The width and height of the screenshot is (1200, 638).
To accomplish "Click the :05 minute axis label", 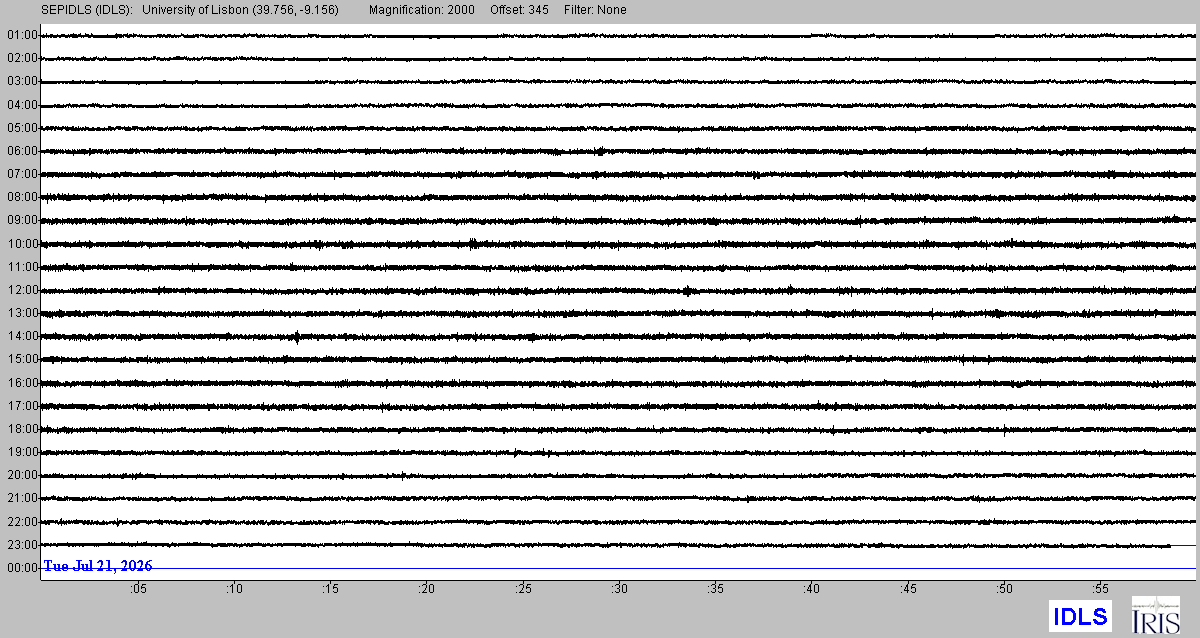I will pyautogui.click(x=136, y=589).
